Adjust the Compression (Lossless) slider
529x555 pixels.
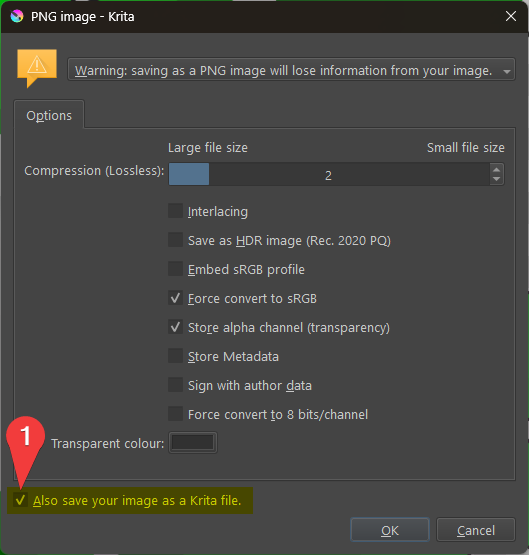click(x=329, y=174)
